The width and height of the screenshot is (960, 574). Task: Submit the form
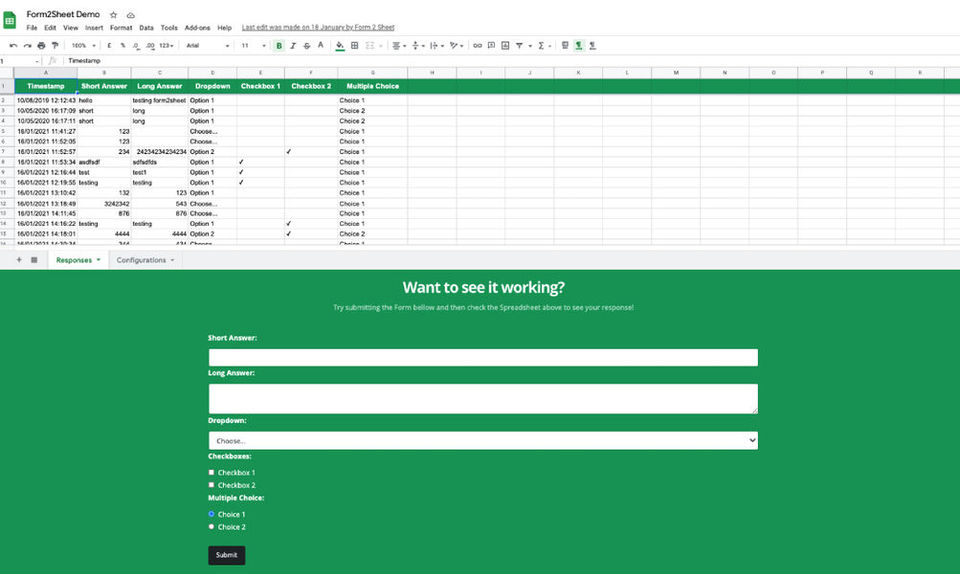click(227, 555)
